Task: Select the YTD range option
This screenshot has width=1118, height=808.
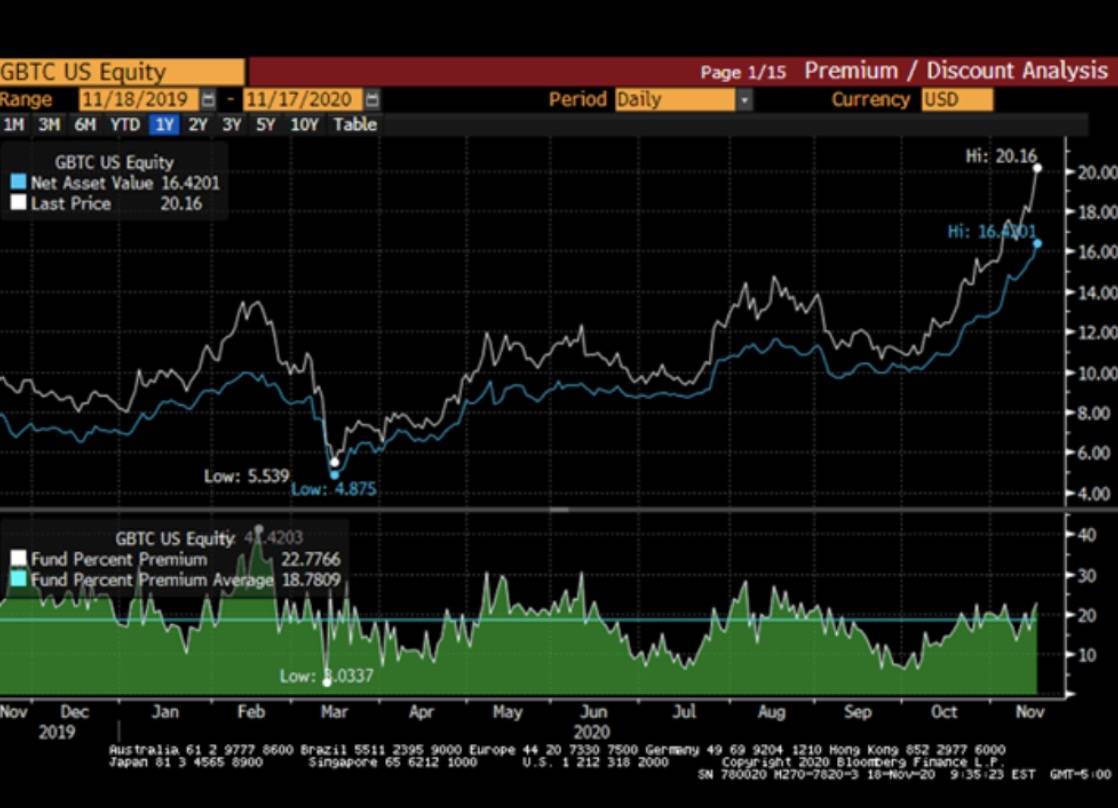Action: (125, 124)
